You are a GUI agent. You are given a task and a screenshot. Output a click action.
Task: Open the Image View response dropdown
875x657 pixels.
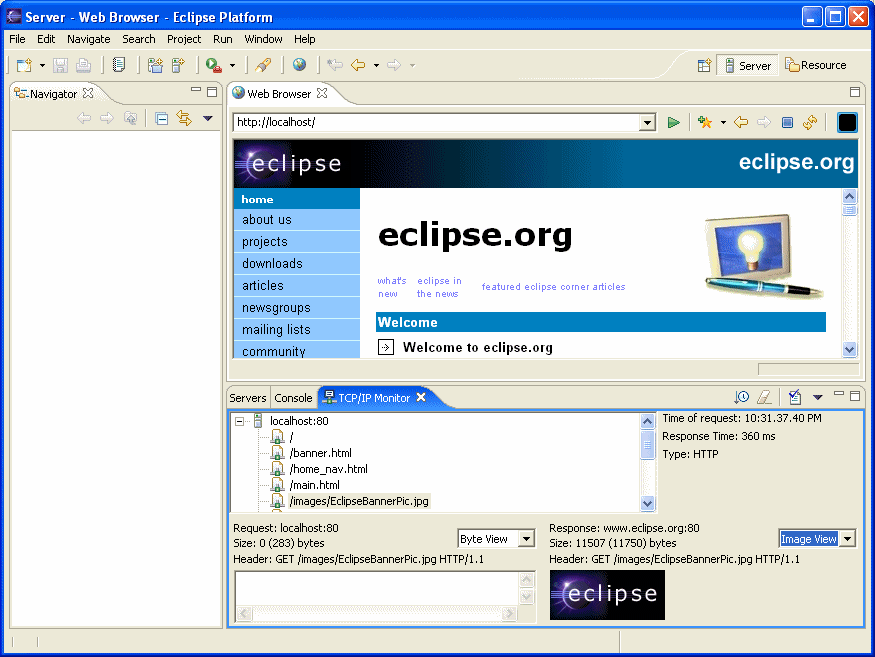tap(848, 539)
